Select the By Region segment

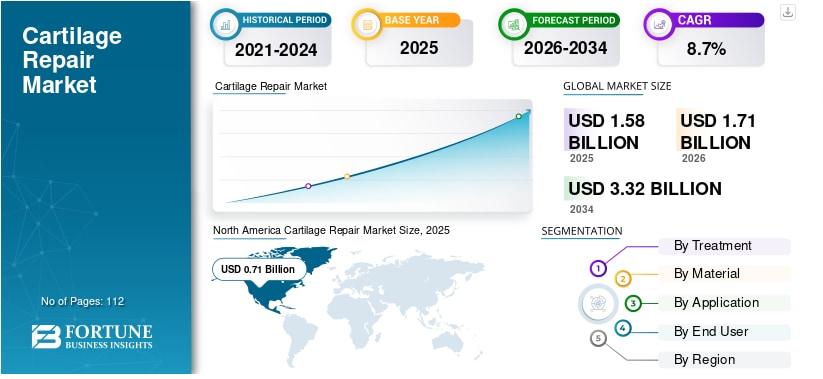point(724,360)
